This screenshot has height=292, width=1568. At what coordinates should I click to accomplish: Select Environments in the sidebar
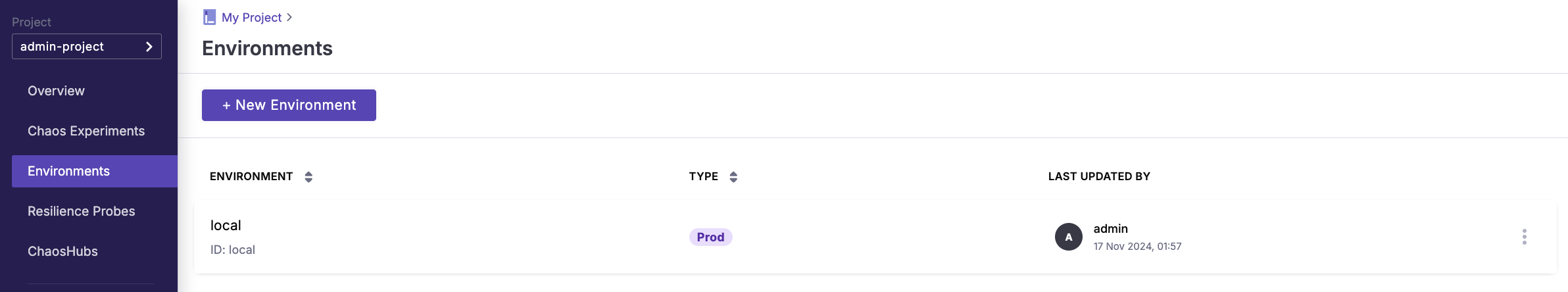69,171
